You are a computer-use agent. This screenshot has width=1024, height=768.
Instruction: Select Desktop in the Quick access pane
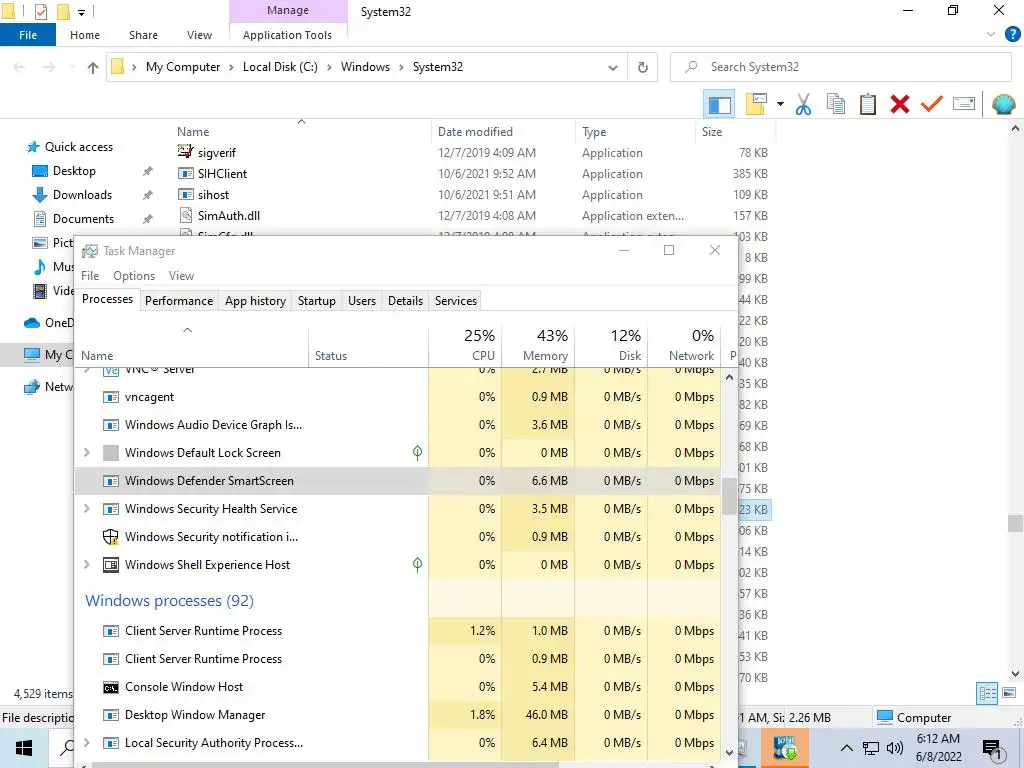pos(74,171)
